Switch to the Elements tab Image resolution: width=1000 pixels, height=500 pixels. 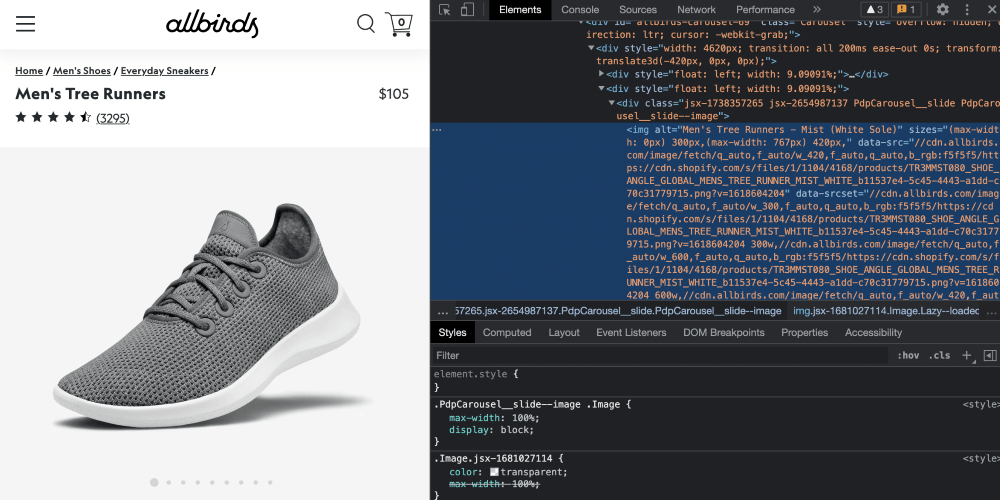coord(520,10)
